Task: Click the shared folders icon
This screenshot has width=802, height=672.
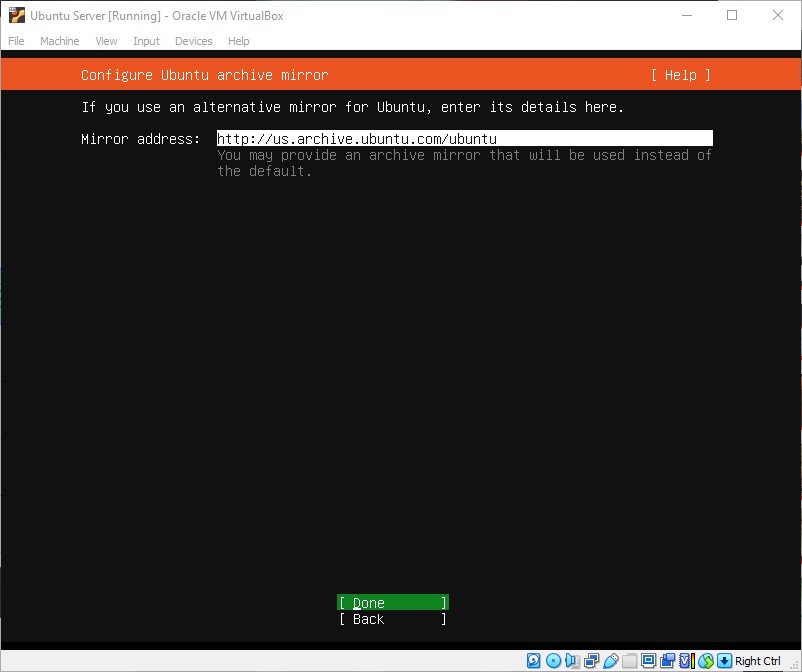Action: click(629, 661)
